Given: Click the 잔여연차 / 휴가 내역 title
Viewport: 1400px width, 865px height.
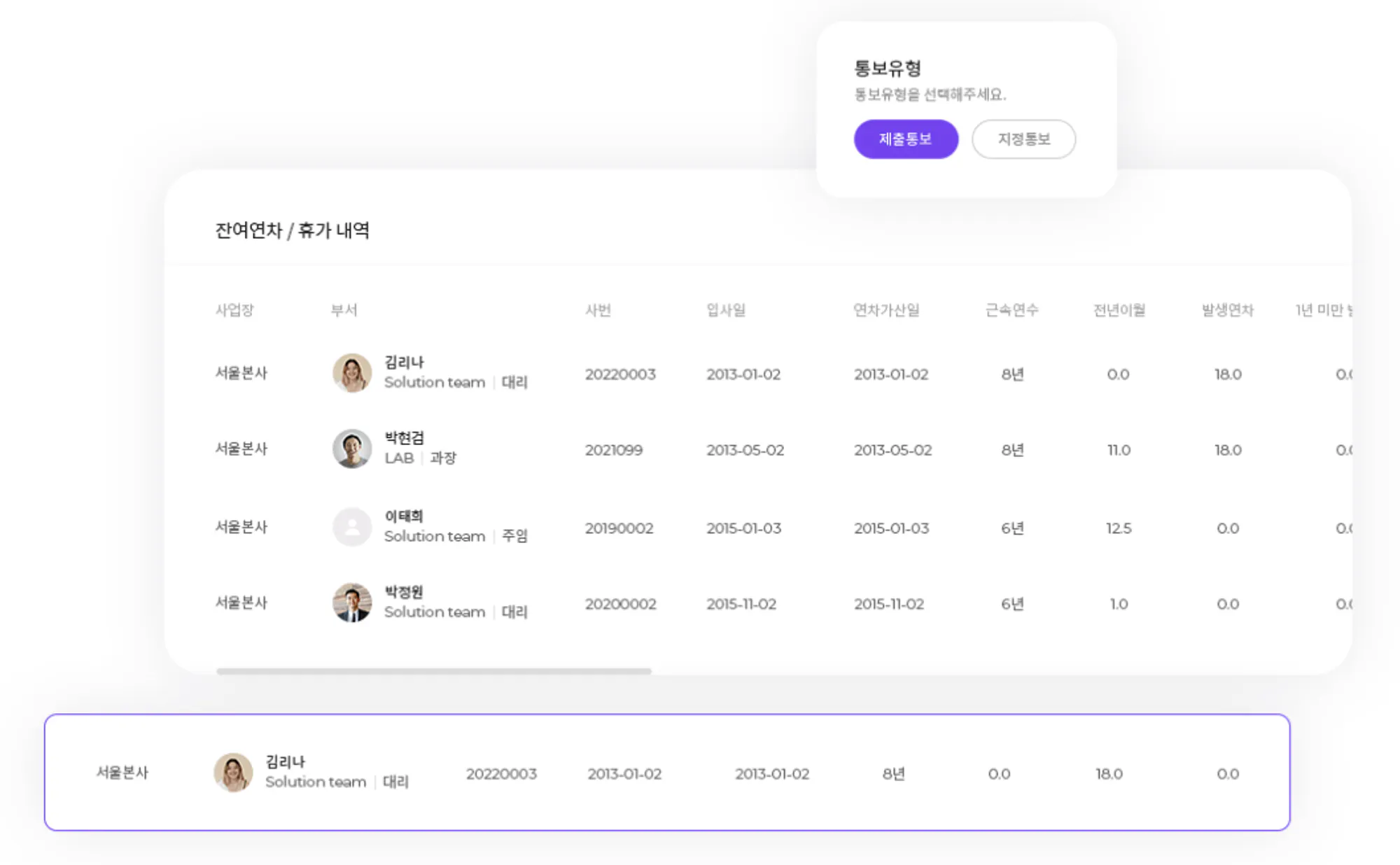Looking at the screenshot, I should pos(292,230).
